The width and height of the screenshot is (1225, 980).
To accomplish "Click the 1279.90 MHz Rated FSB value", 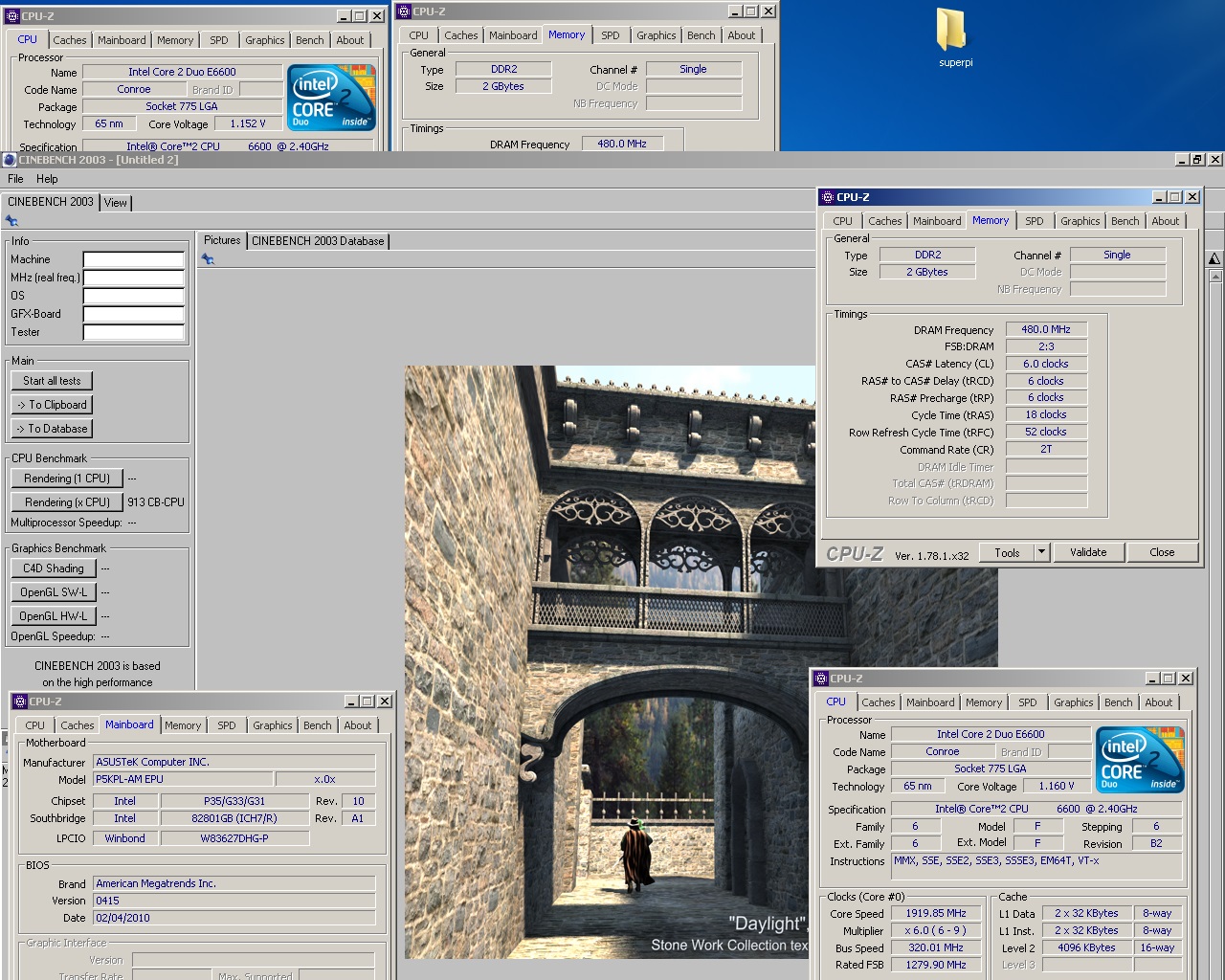I will point(936,965).
